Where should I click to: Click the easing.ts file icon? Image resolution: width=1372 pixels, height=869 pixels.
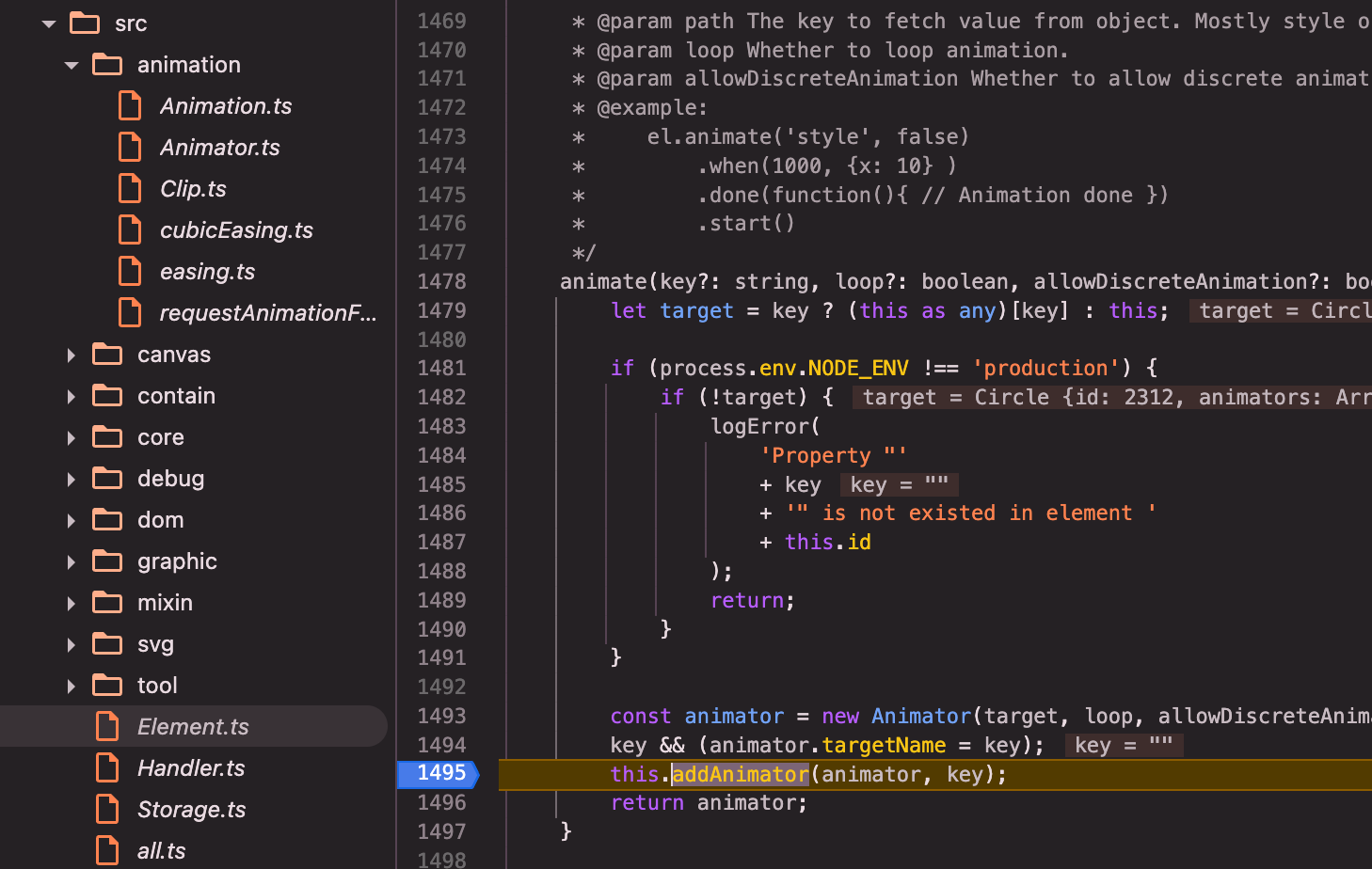(x=130, y=272)
